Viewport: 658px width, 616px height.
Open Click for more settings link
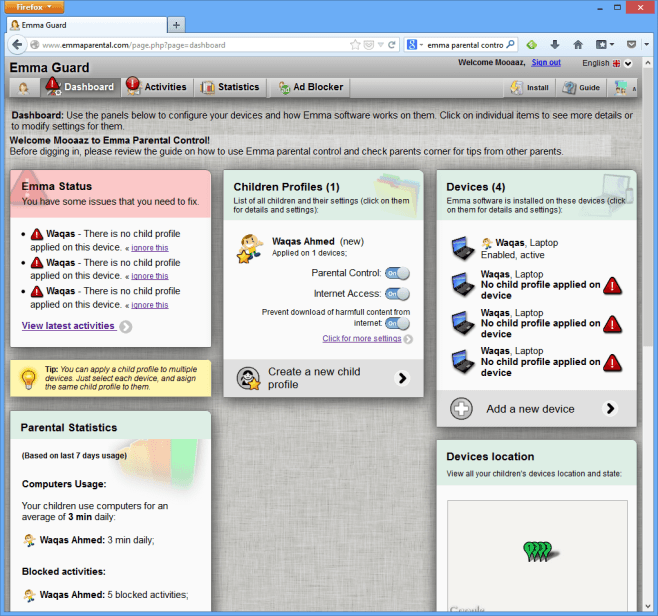[x=362, y=338]
